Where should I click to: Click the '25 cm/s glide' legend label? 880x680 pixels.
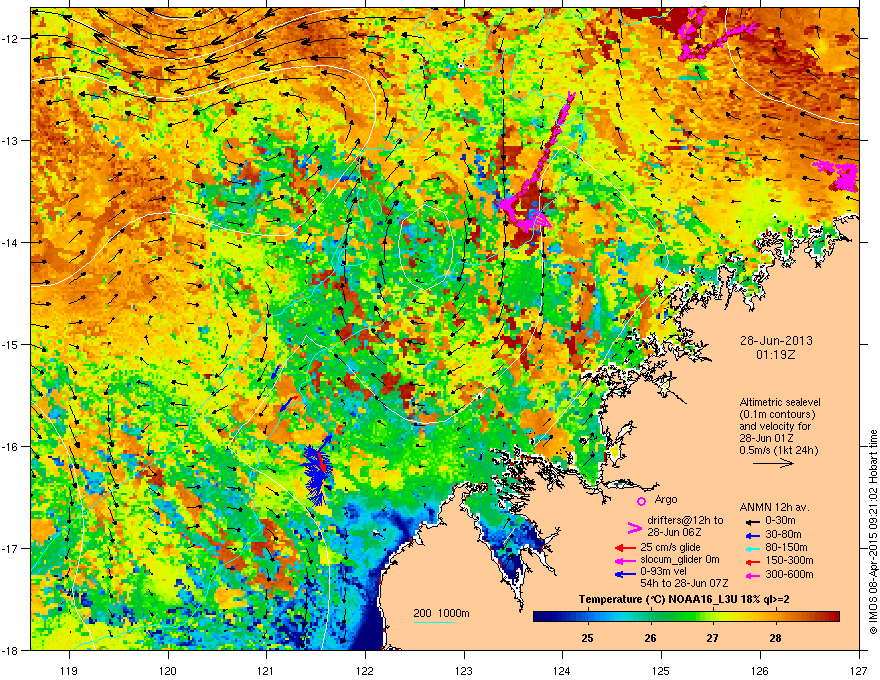670,547
